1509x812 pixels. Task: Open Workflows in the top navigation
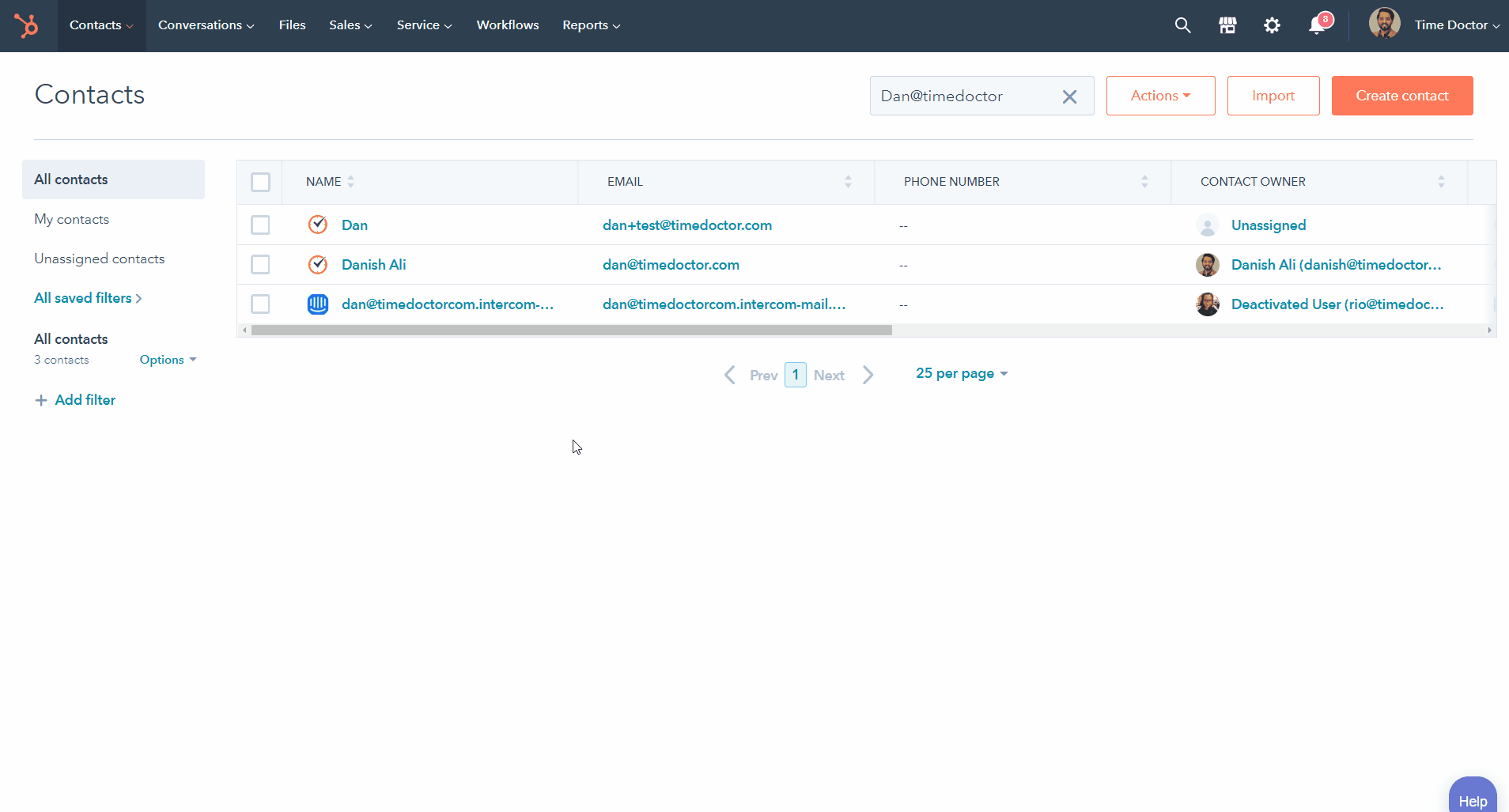click(x=508, y=25)
